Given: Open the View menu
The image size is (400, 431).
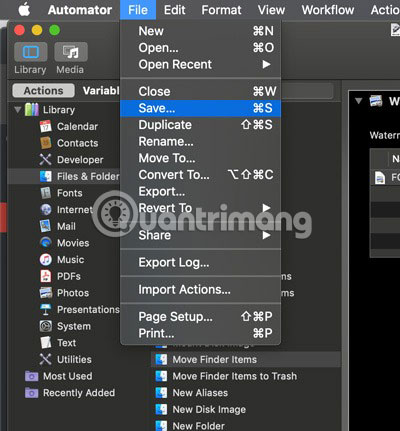Looking at the screenshot, I should click(x=271, y=10).
